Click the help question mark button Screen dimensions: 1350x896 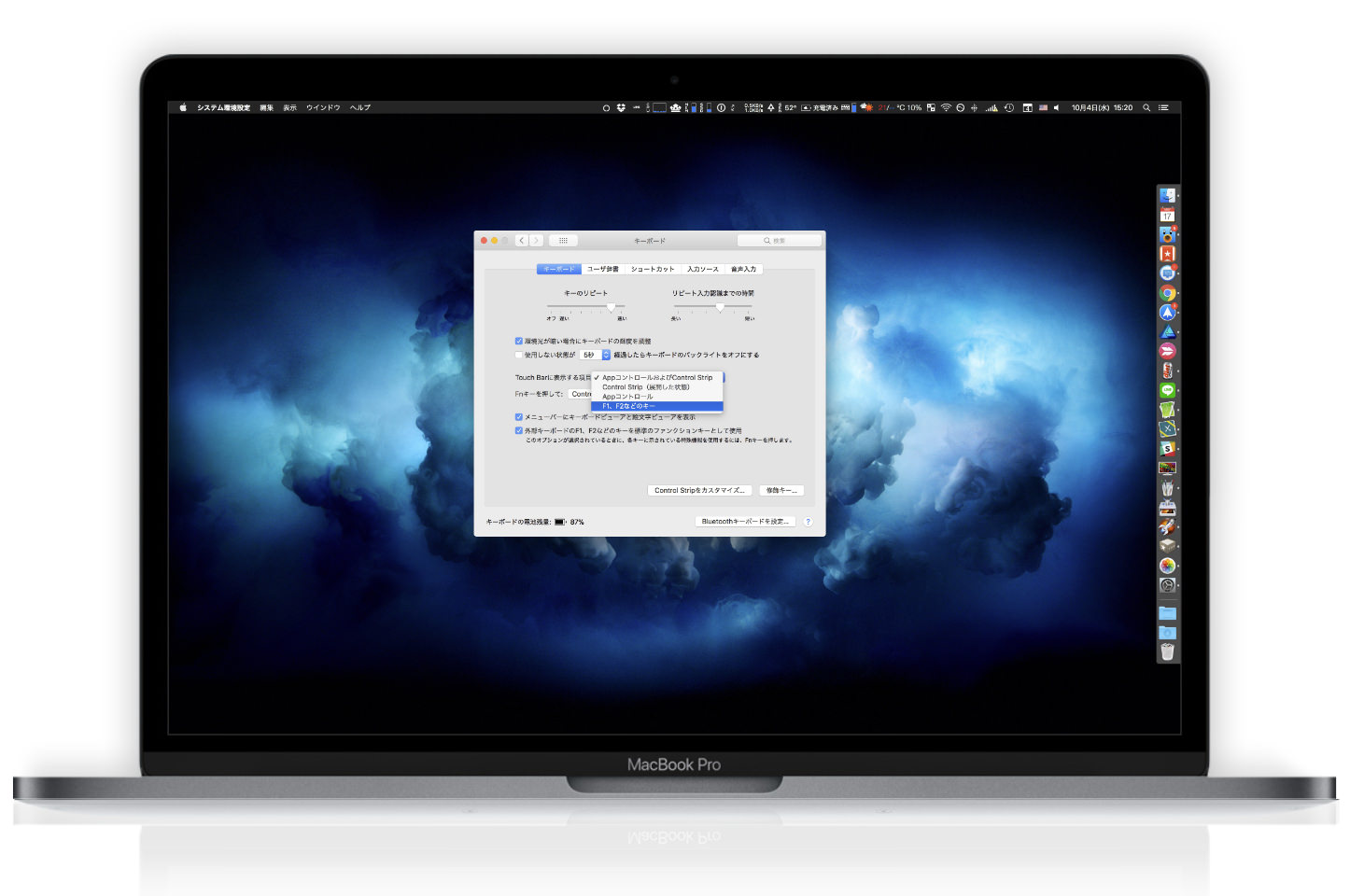click(809, 522)
